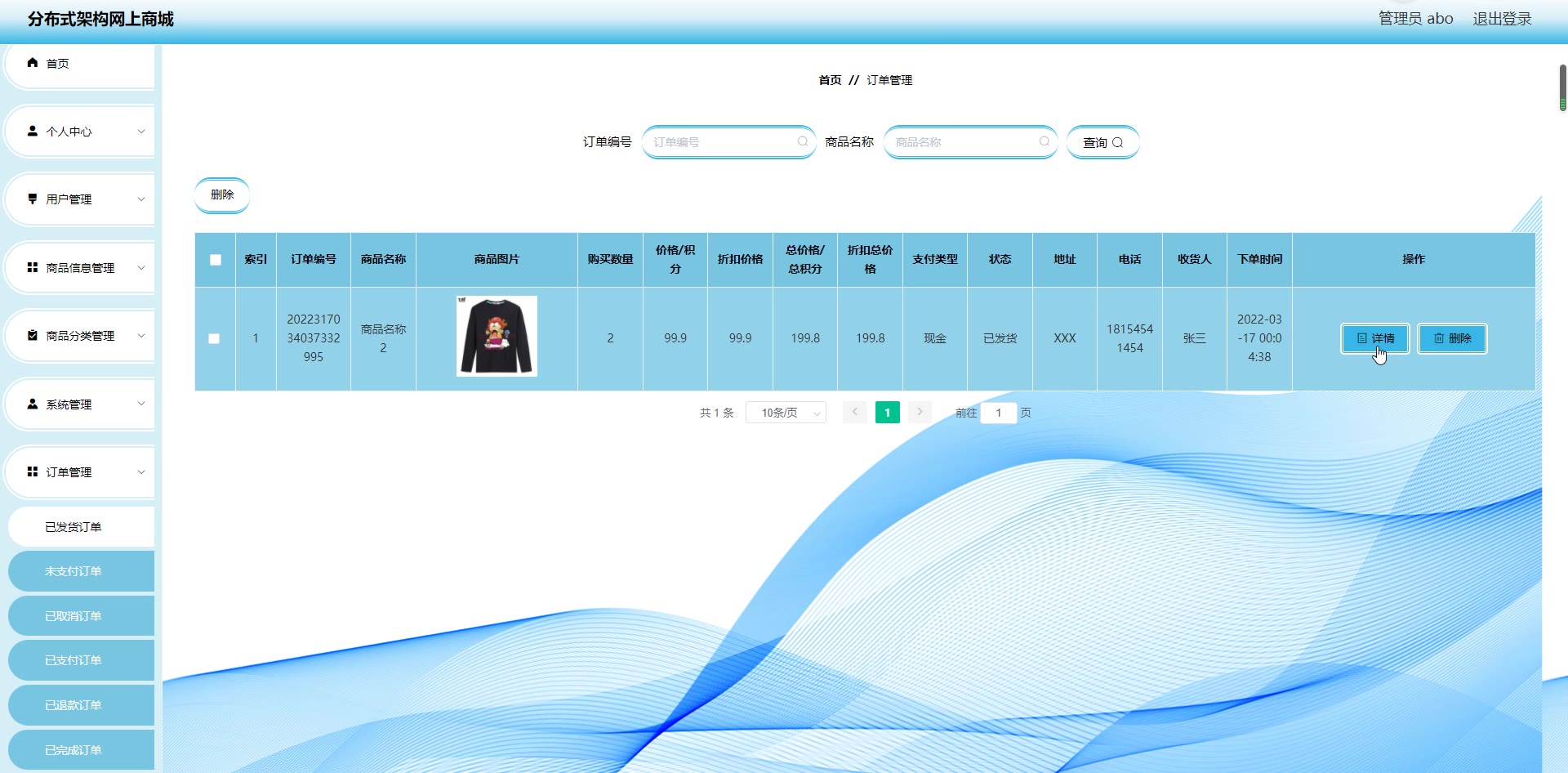The image size is (1568, 773).
Task: Click the grid icon next to 订单管理
Action: tap(33, 471)
